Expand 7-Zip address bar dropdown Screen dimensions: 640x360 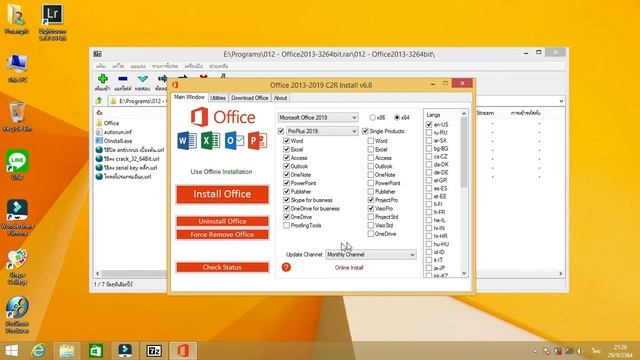(x=561, y=101)
